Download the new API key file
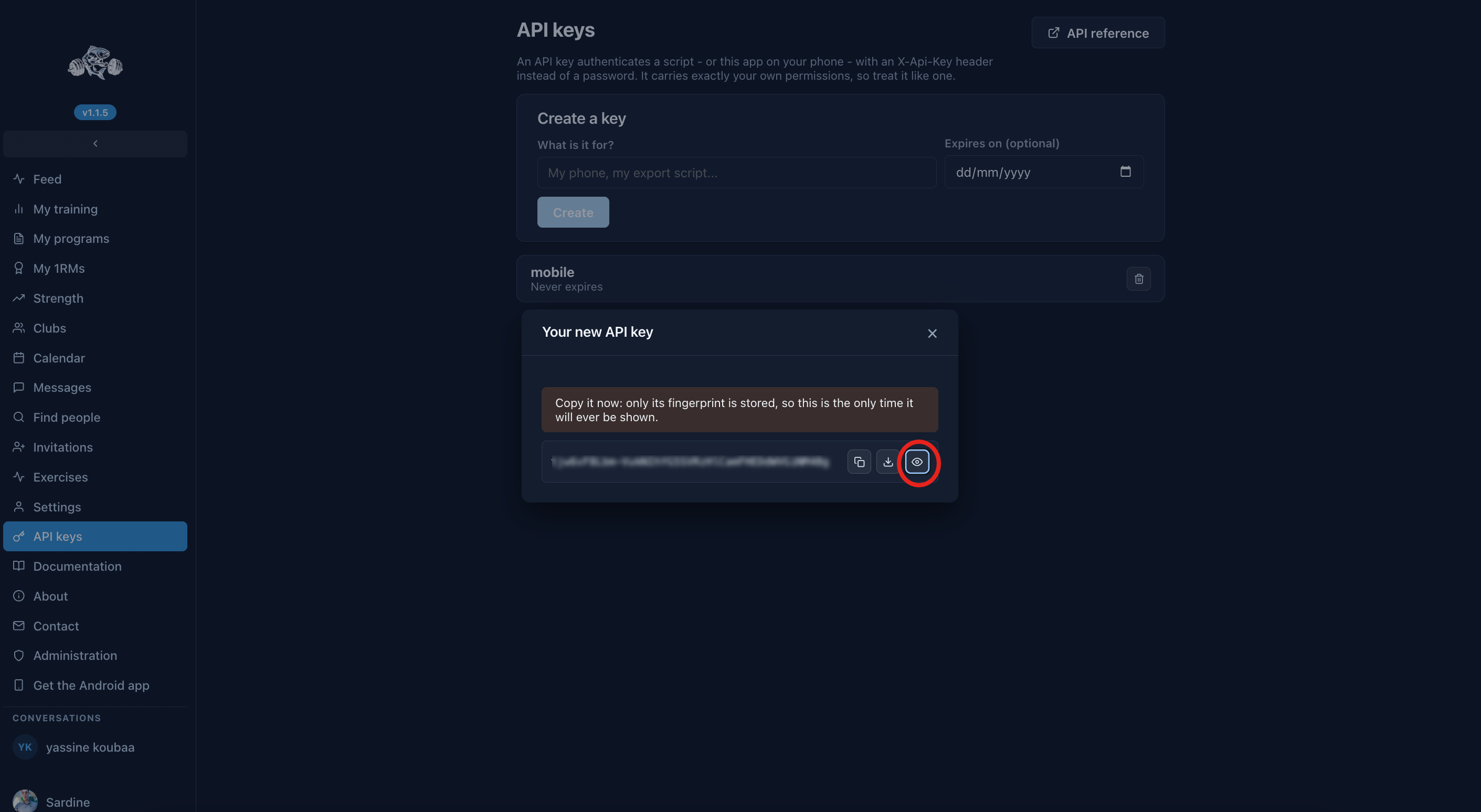The height and width of the screenshot is (812, 1481). pos(887,462)
